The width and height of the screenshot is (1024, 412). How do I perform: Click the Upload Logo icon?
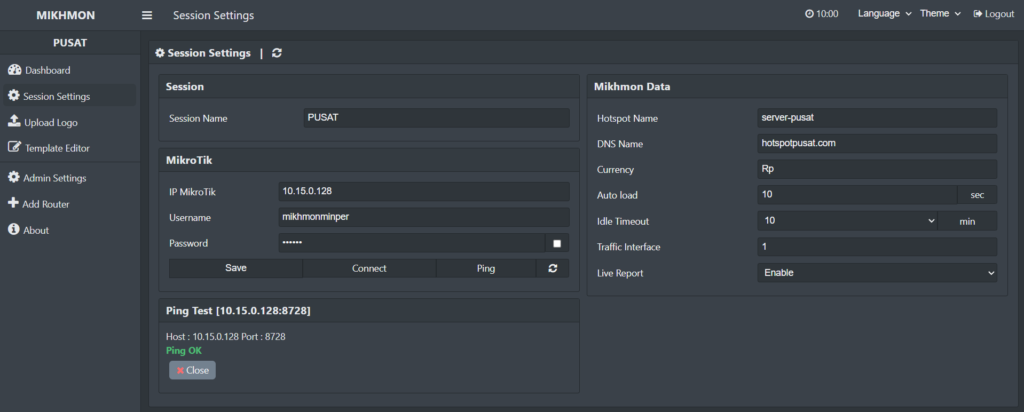pyautogui.click(x=14, y=121)
